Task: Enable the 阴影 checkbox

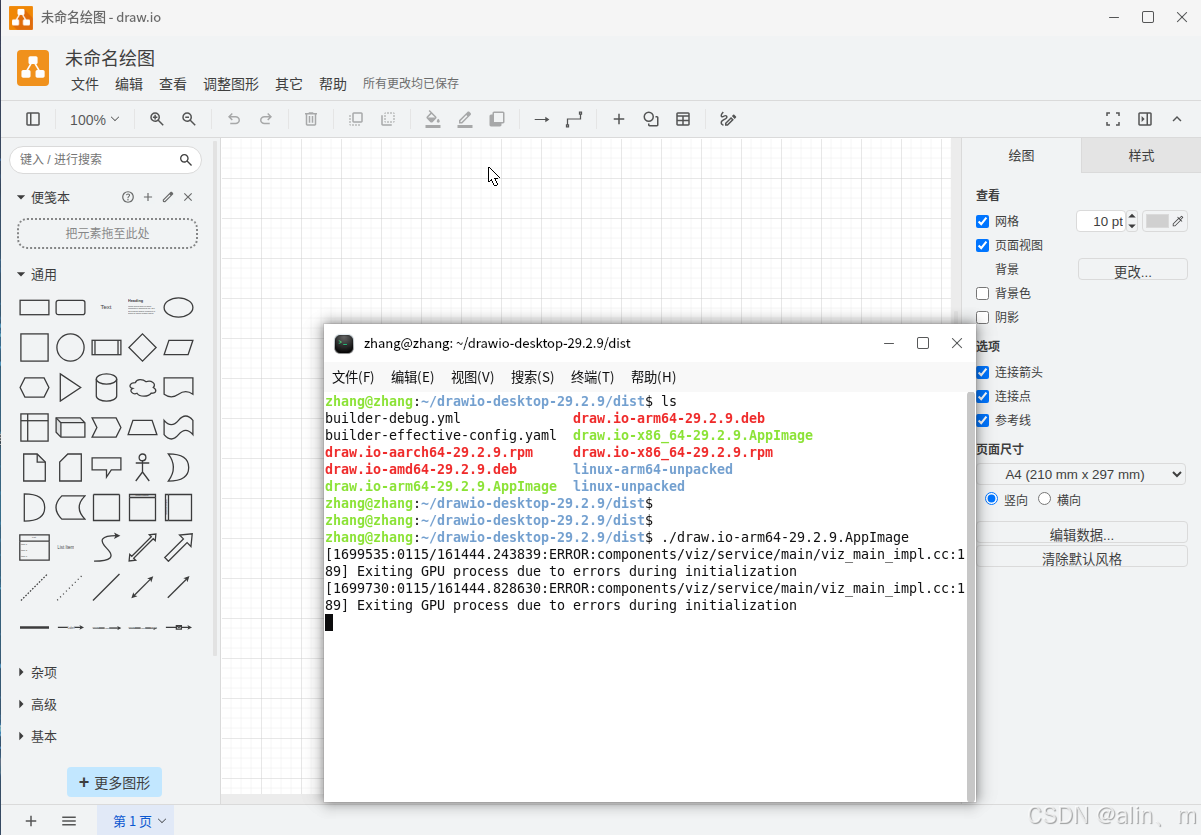Action: tap(983, 317)
